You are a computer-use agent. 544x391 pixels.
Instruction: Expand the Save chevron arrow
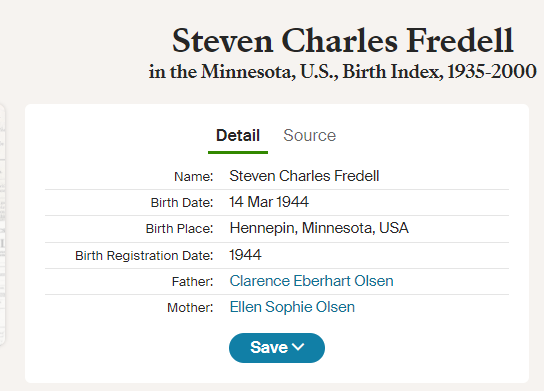point(298,347)
